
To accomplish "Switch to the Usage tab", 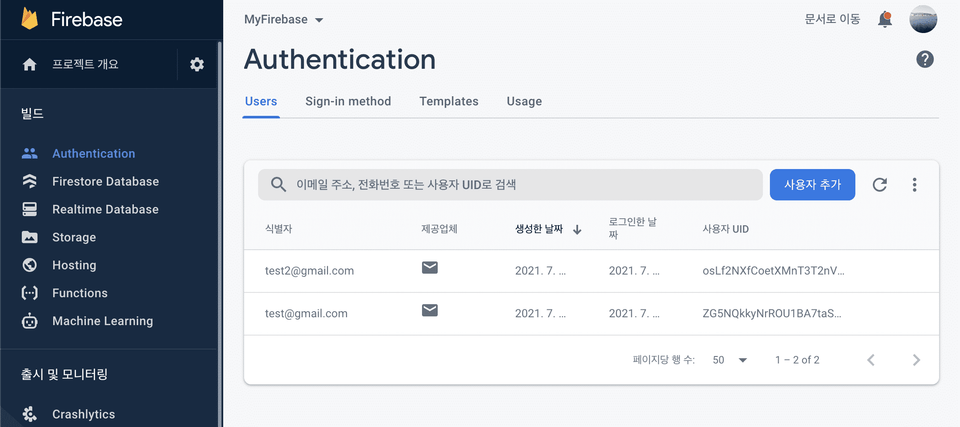I will click(x=524, y=101).
